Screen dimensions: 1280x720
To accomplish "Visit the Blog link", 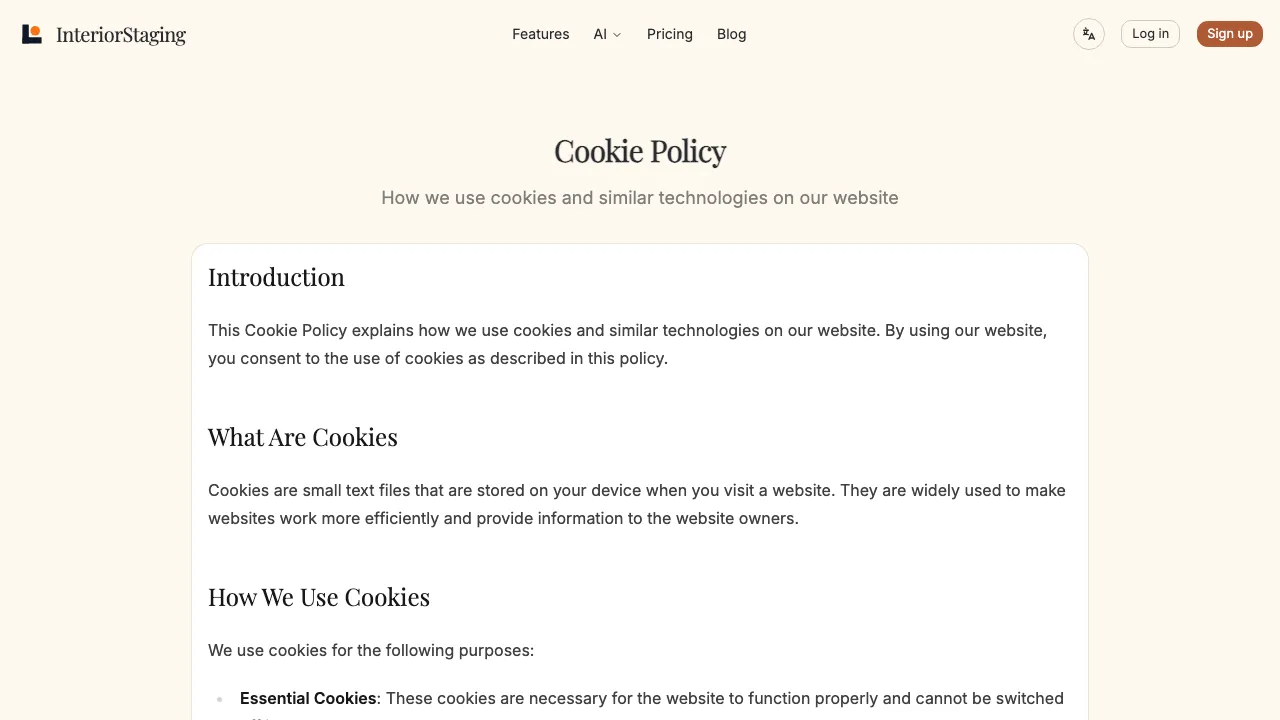I will coord(731,34).
